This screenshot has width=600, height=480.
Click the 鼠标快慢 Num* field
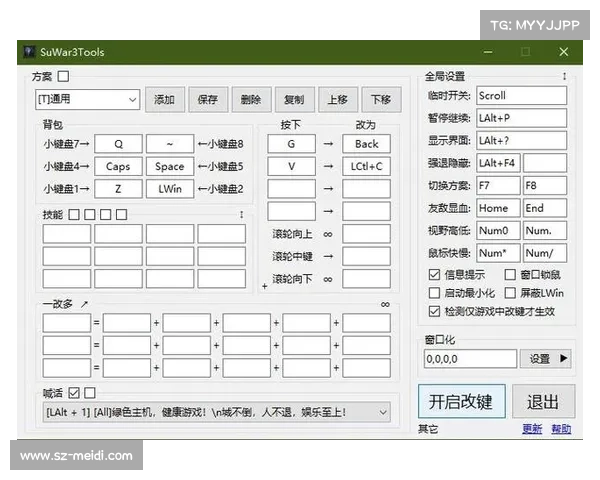pyautogui.click(x=498, y=253)
